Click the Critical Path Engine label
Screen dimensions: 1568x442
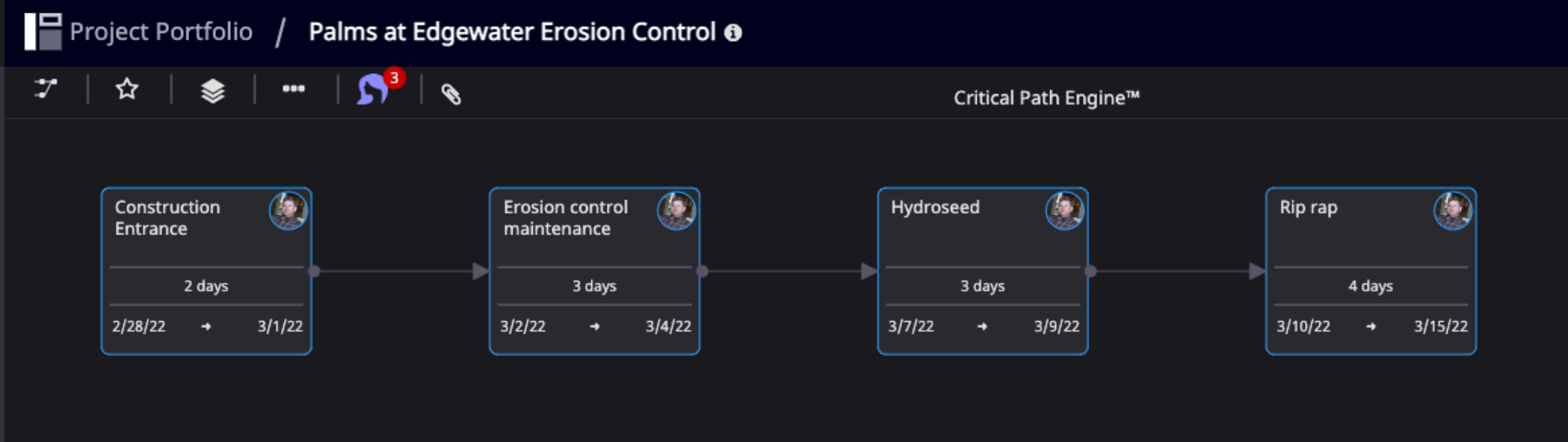1046,98
